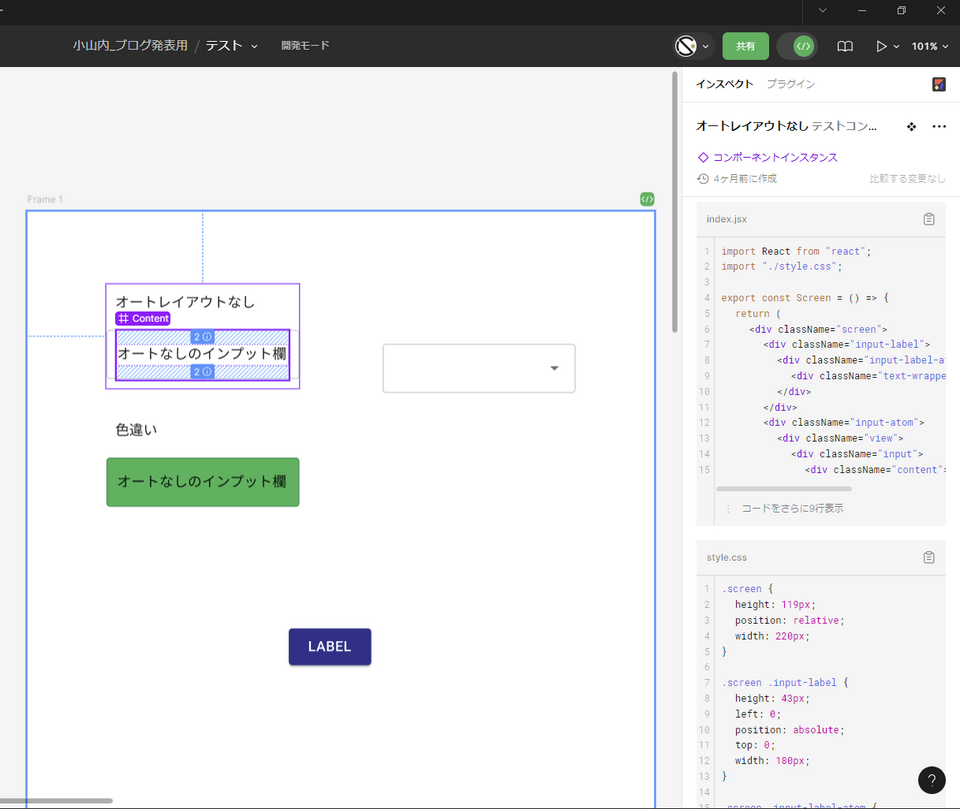Click the green 共有 share button
This screenshot has height=809, width=960.
coord(745,46)
